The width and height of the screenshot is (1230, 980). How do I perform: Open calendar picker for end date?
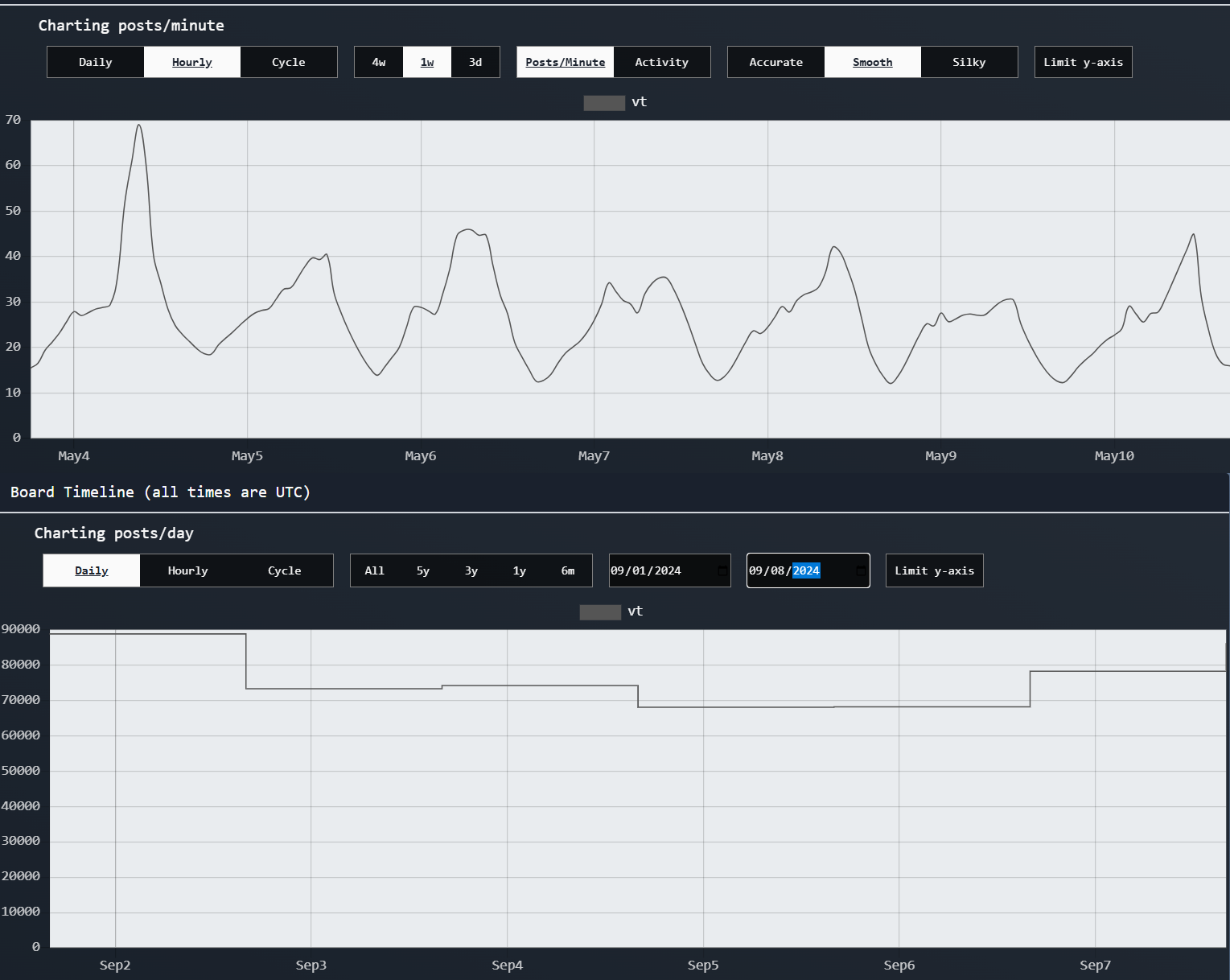click(x=861, y=570)
